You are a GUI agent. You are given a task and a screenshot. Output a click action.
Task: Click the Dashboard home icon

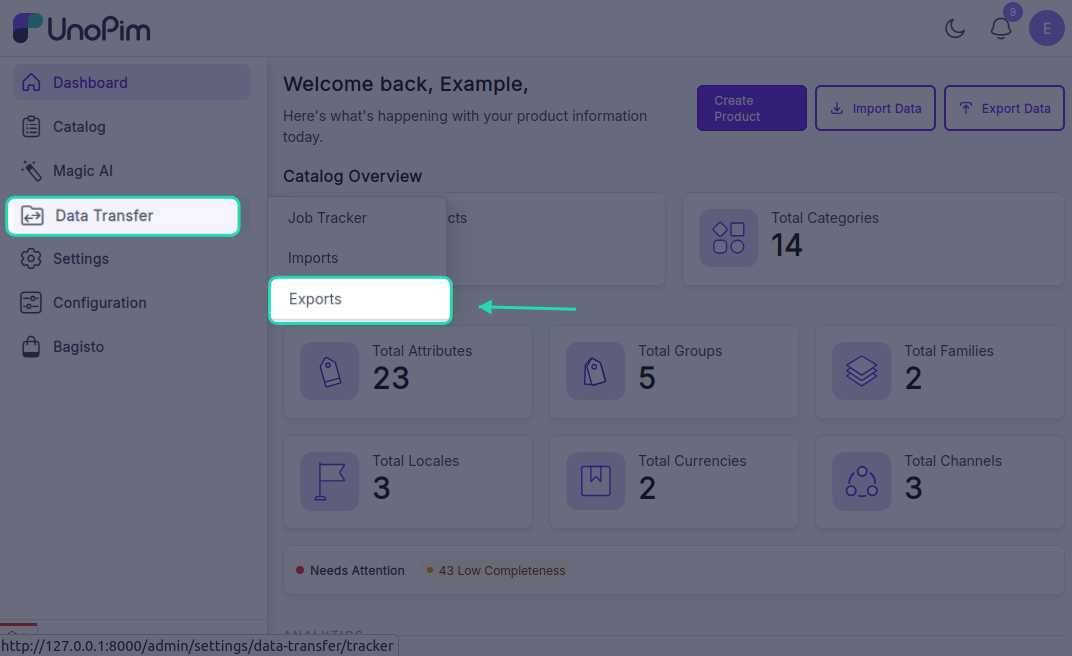point(31,83)
